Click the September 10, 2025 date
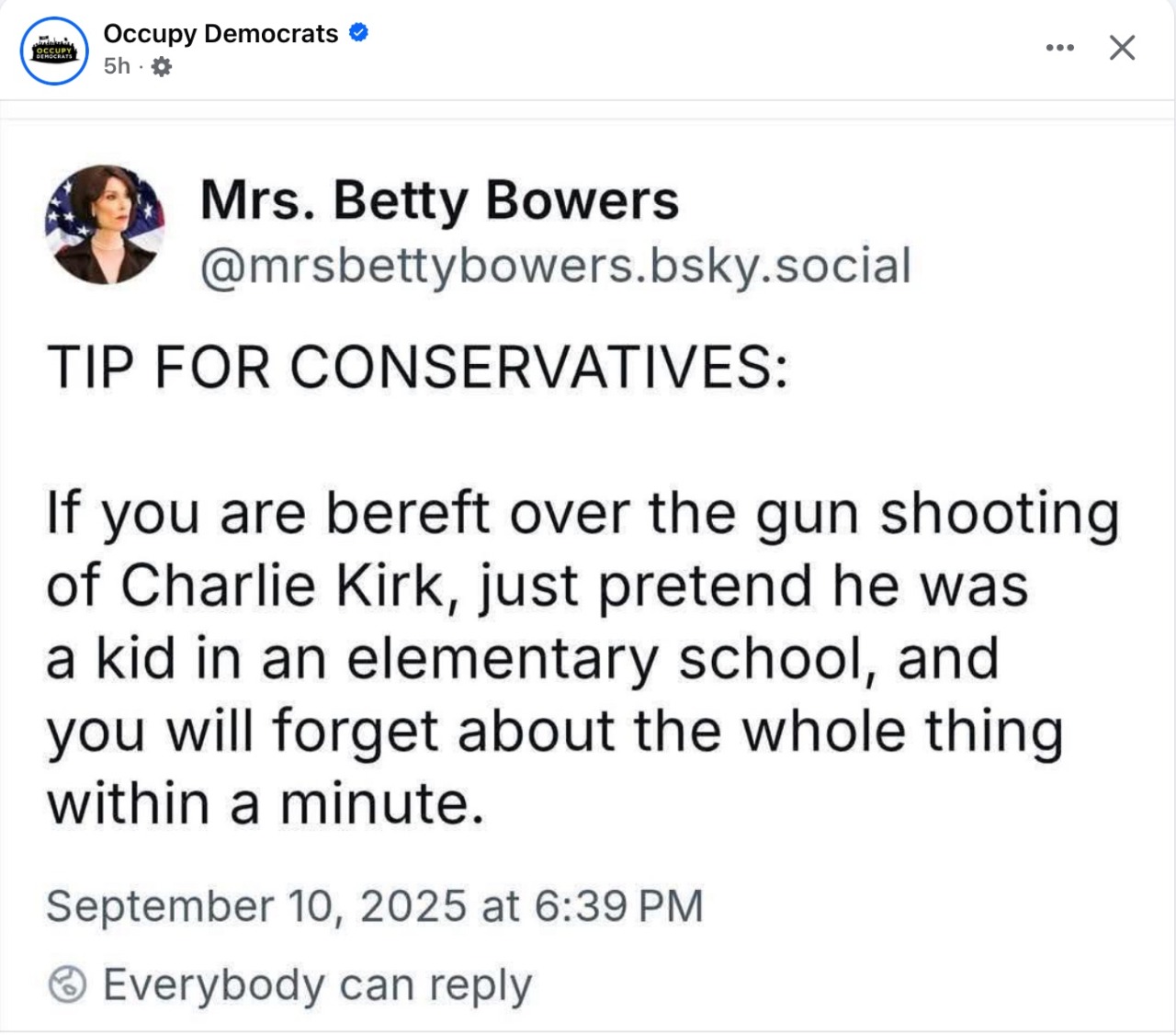The width and height of the screenshot is (1176, 1035). click(x=256, y=906)
